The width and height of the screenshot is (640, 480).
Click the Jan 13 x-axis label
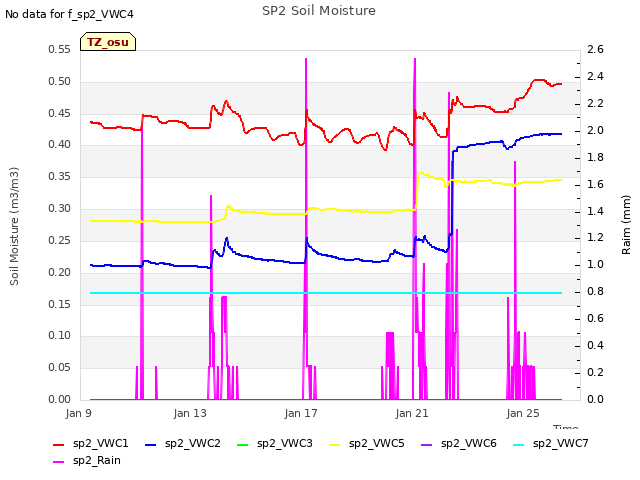(190, 413)
